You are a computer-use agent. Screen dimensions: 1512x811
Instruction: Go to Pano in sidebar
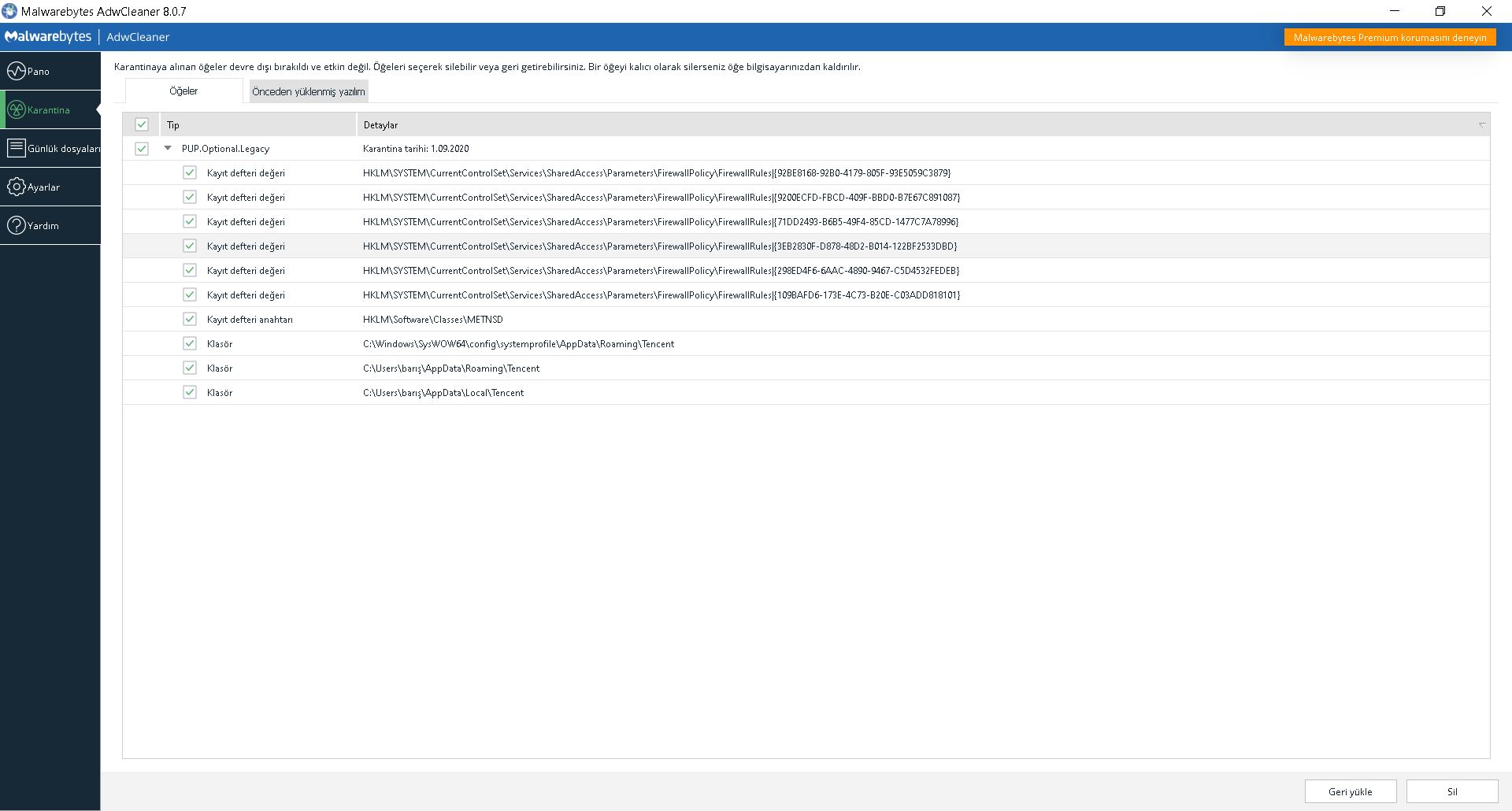click(50, 71)
